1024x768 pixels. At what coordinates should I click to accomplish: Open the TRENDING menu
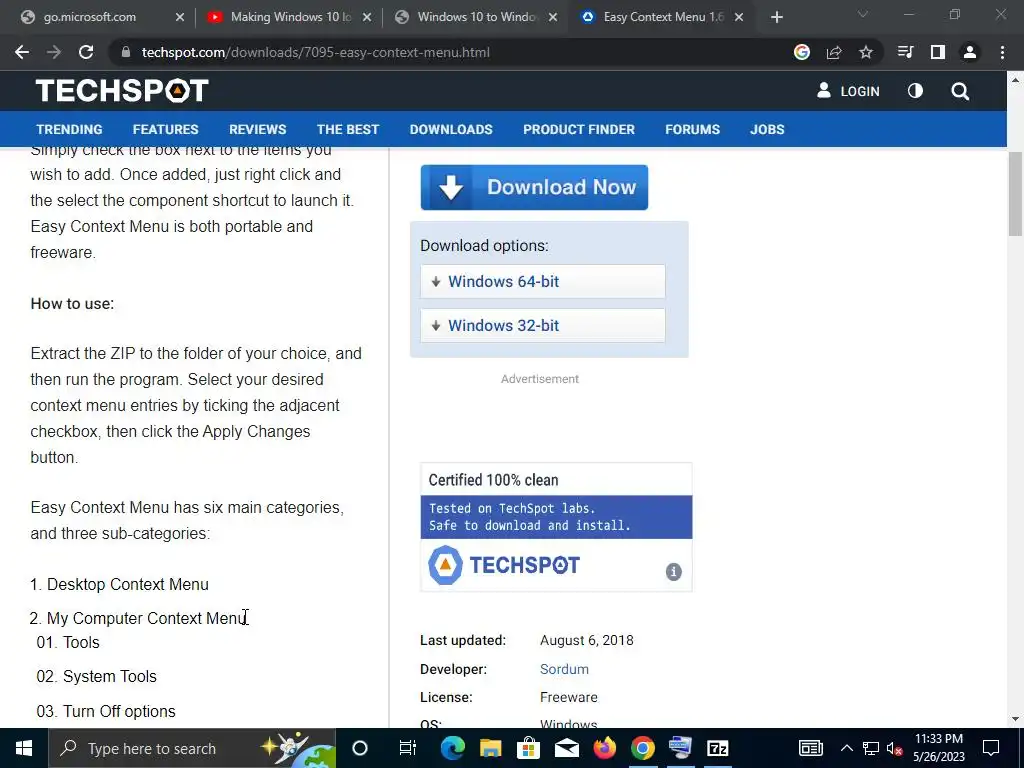69,129
